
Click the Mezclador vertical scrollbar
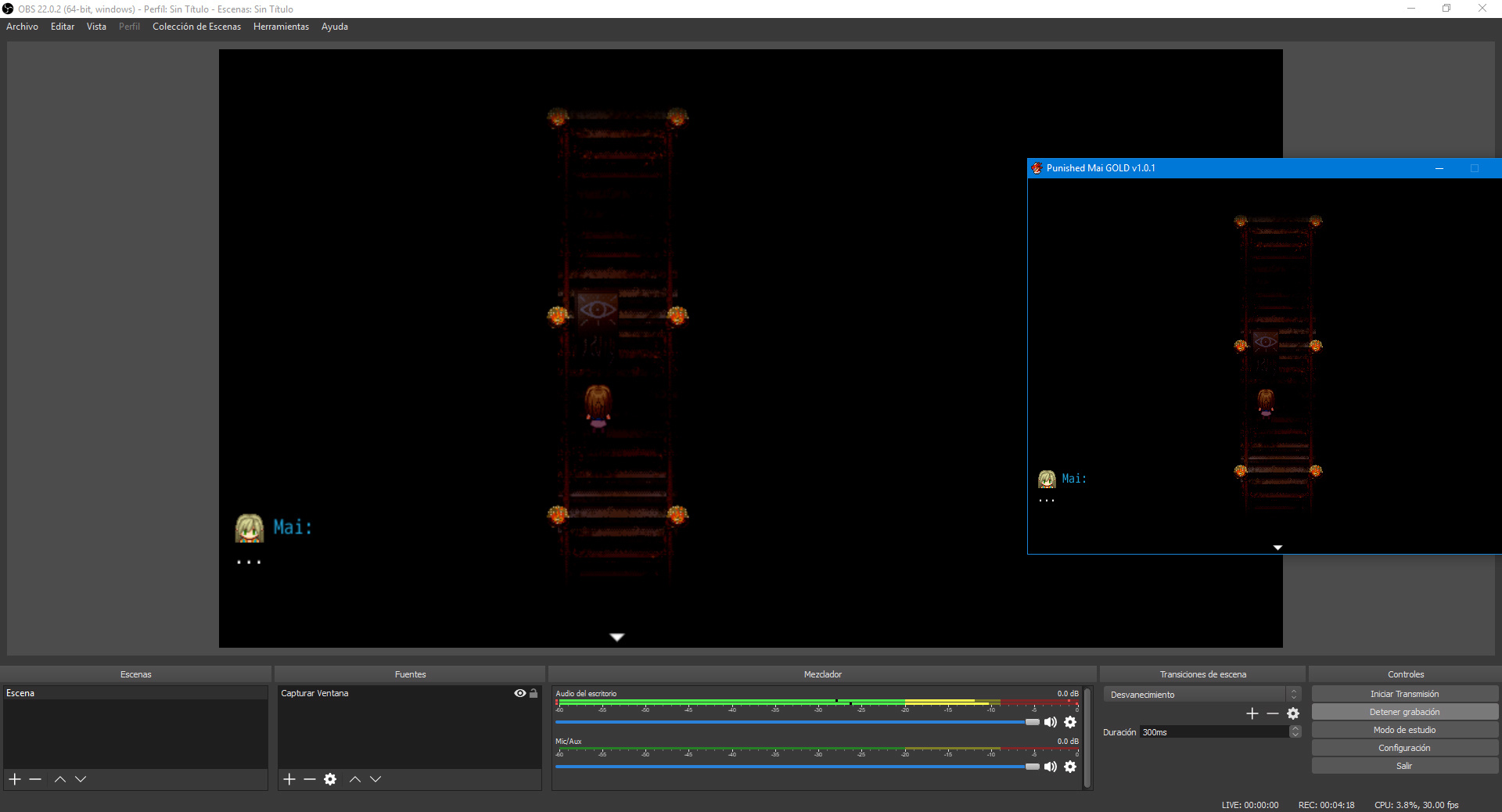coord(1087,738)
